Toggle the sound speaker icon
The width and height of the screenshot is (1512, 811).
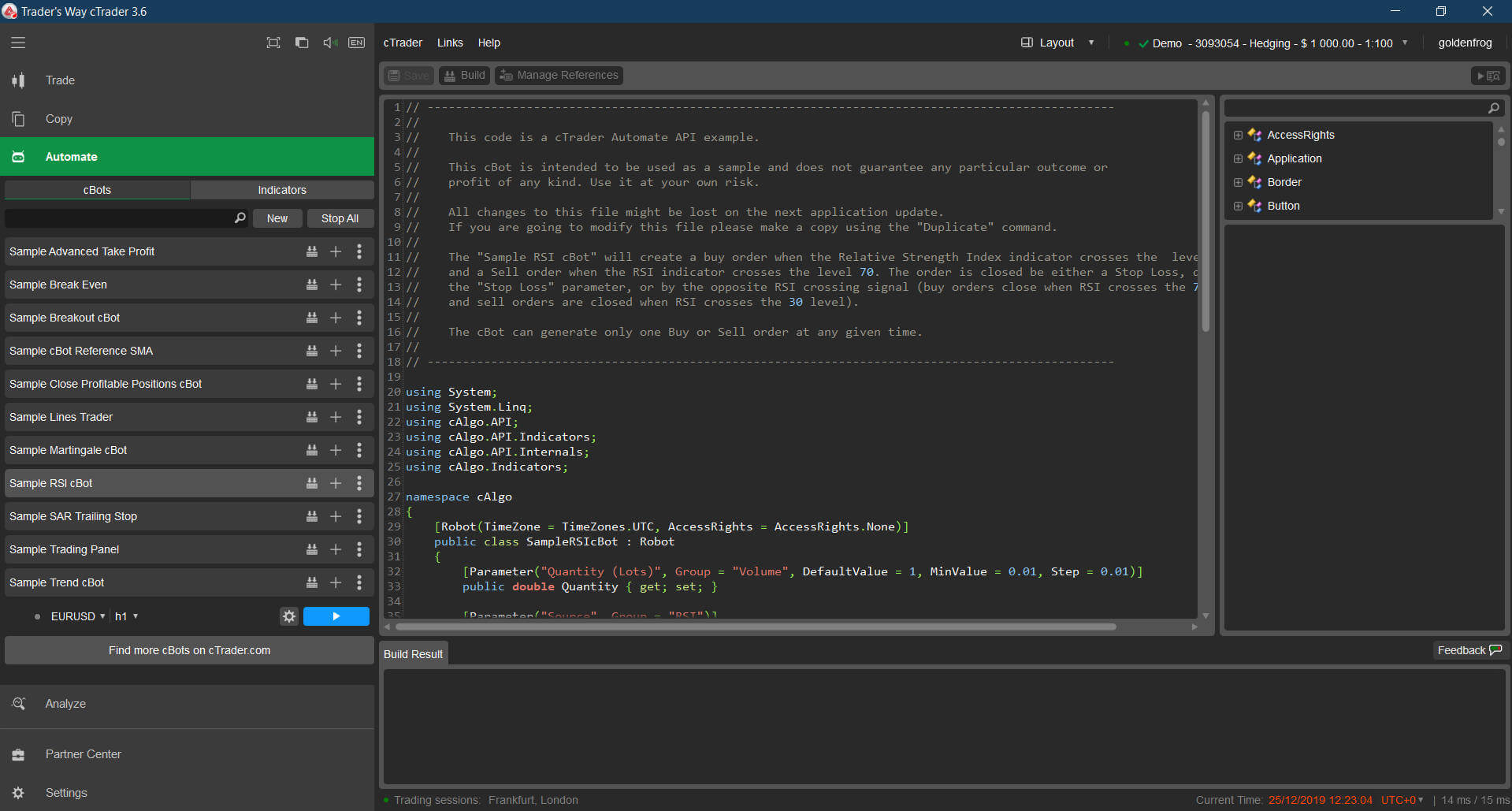pos(330,43)
